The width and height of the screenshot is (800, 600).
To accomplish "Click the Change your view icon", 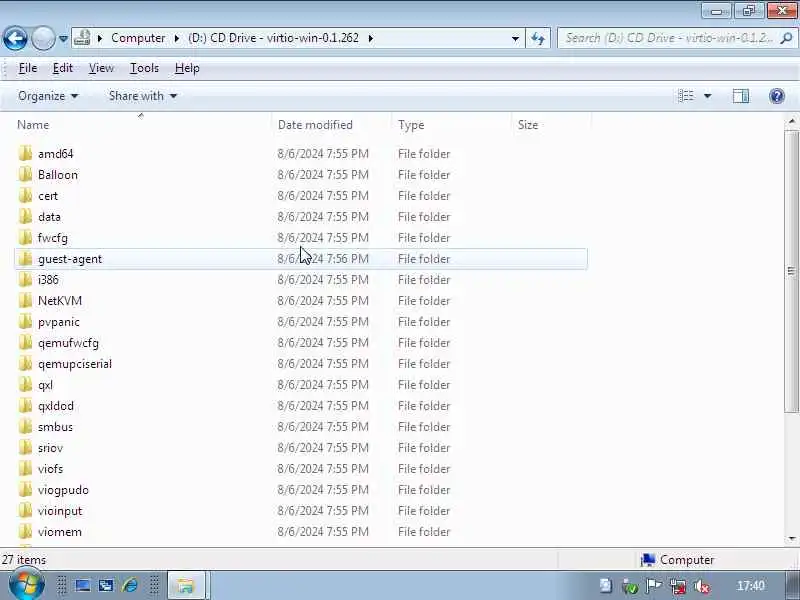I will [x=686, y=96].
